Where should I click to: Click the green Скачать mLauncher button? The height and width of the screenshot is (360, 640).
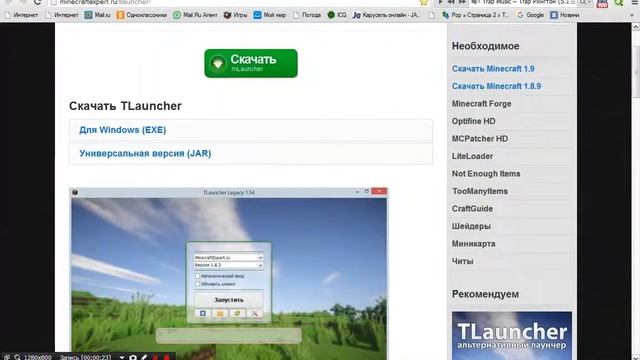click(x=251, y=63)
